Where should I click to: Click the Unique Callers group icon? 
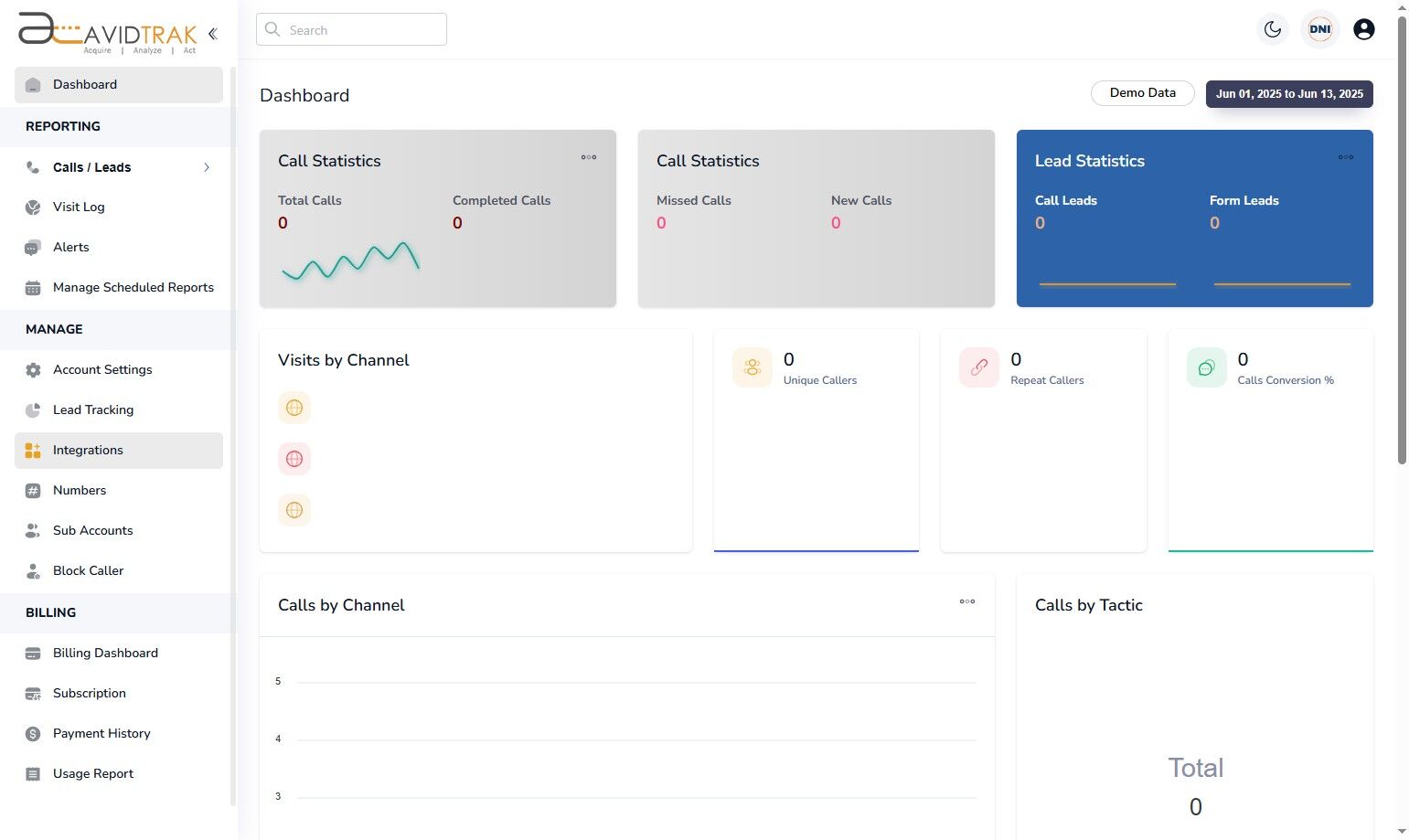pyautogui.click(x=752, y=367)
